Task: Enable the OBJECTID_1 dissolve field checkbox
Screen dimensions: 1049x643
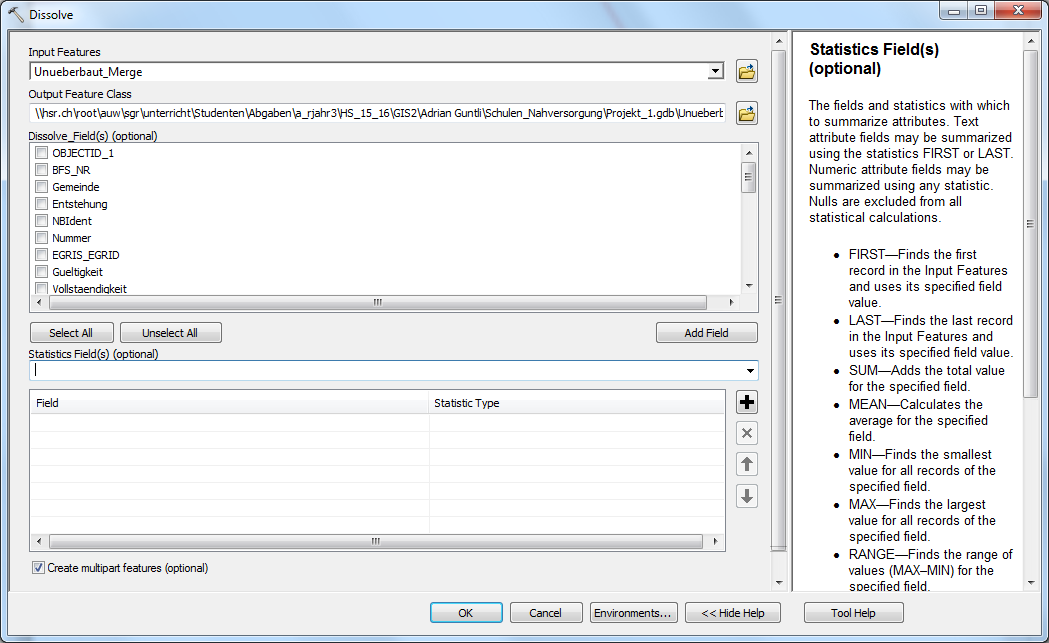Action: point(42,153)
